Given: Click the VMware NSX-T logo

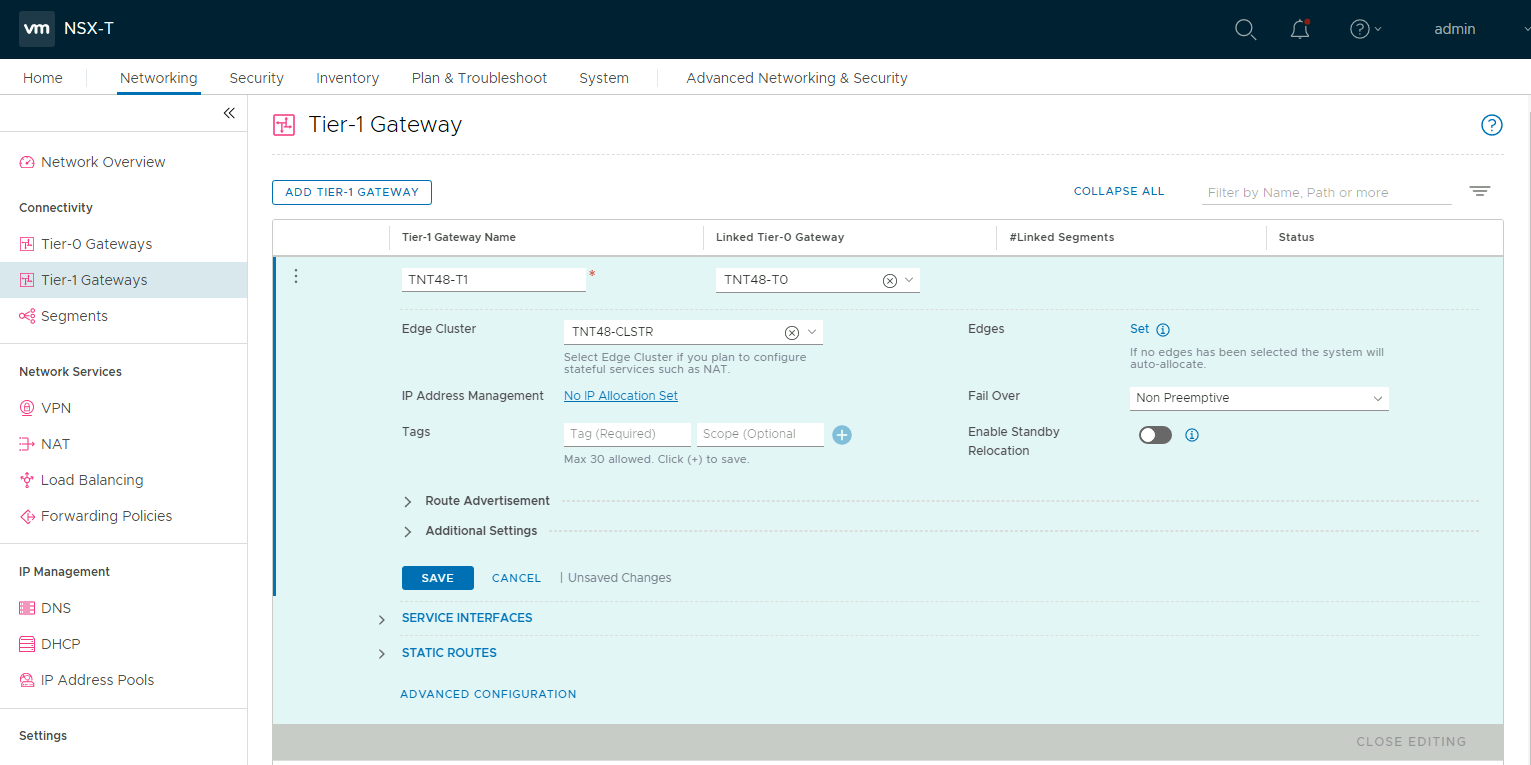Looking at the screenshot, I should [37, 29].
